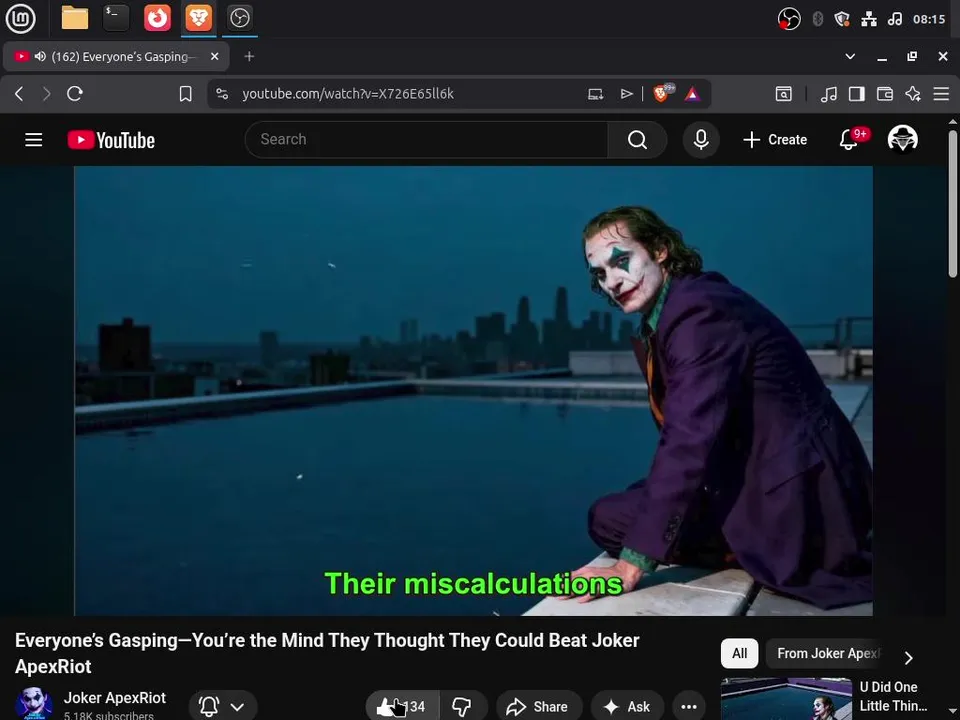Share this video
Viewport: 960px width, 720px height.
(x=538, y=707)
